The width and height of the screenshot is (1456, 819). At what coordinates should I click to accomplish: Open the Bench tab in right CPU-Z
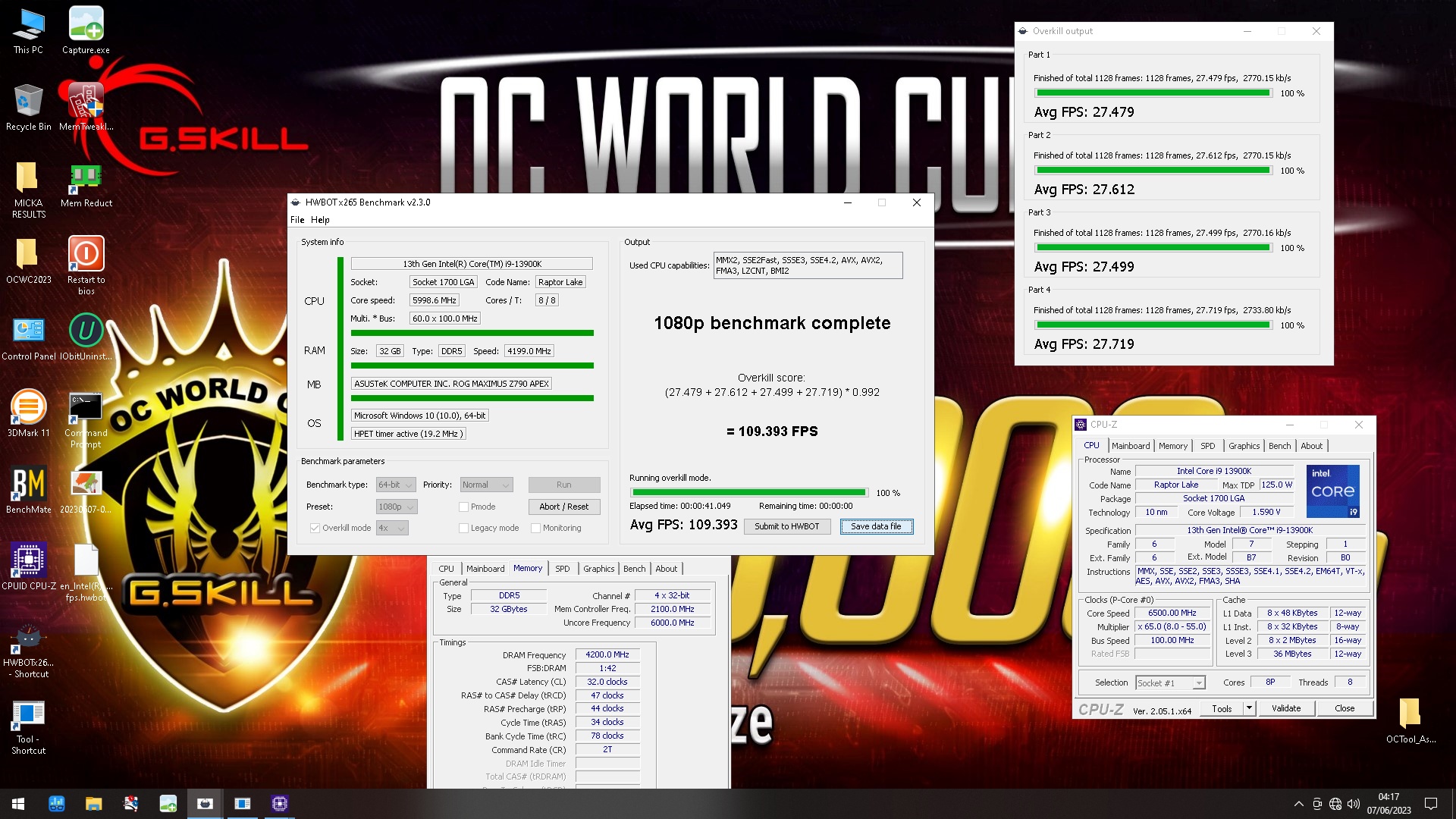[1279, 446]
